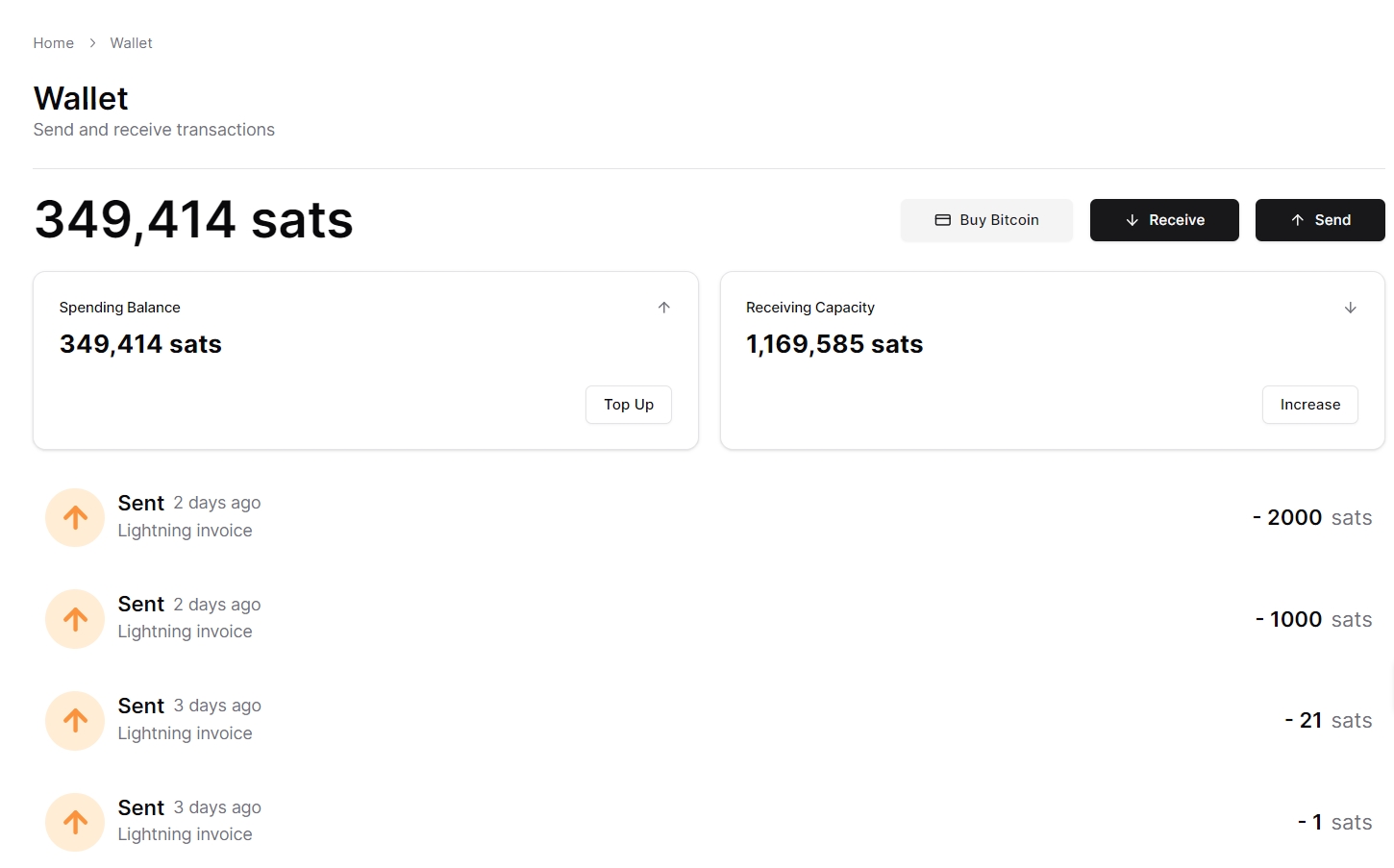Screen dimensions: 1394x868
Task: Top Up the spending balance
Action: (628, 405)
